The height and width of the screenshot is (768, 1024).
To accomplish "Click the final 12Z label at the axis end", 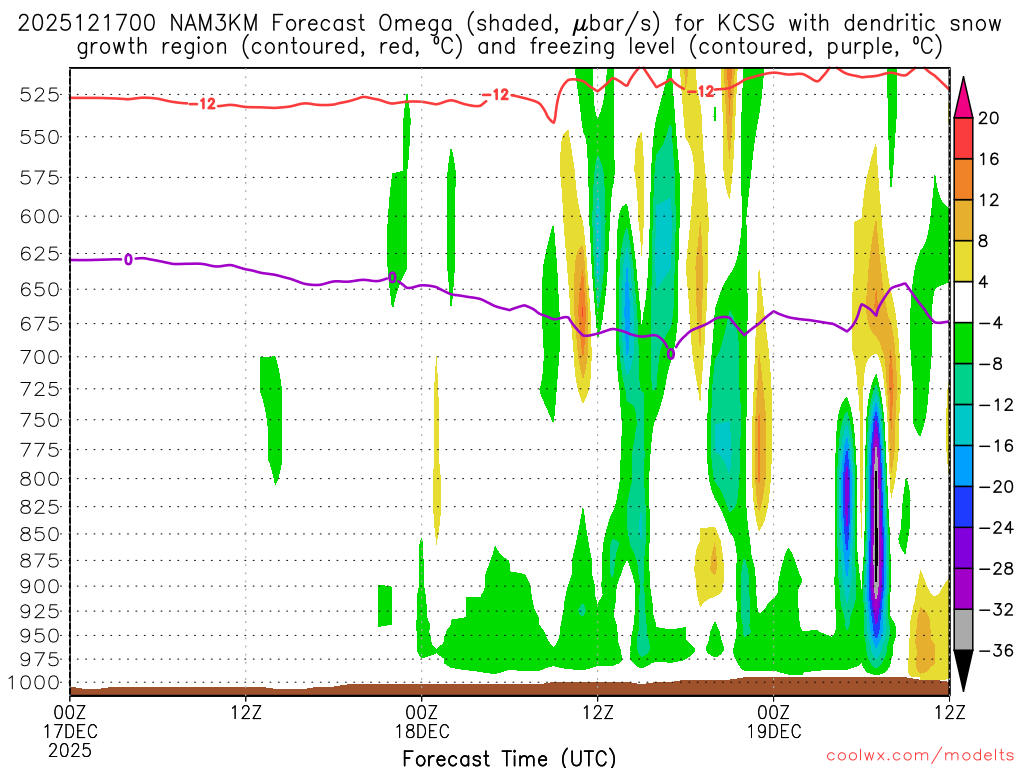I will coord(949,712).
